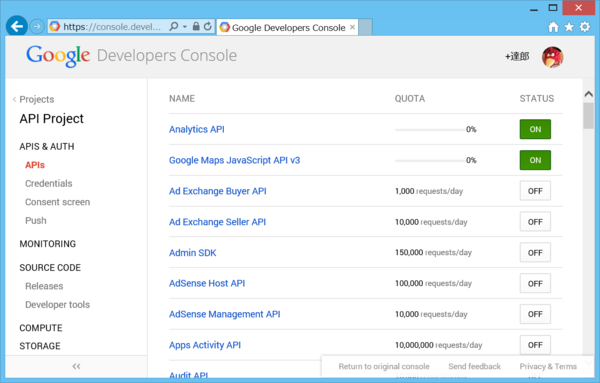Turn off Analytics API ON toggle
This screenshot has height=383, width=600.
[535, 129]
